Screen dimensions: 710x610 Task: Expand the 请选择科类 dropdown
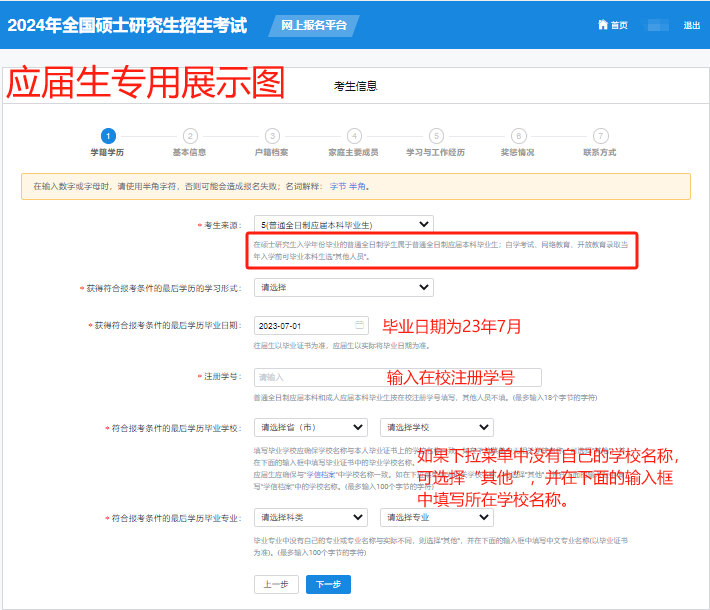pyautogui.click(x=311, y=518)
